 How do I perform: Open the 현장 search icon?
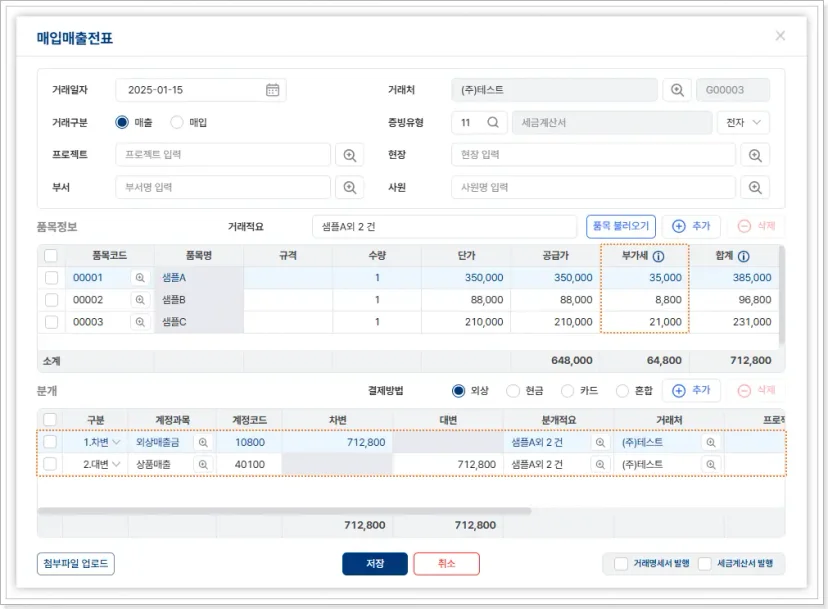coord(755,155)
